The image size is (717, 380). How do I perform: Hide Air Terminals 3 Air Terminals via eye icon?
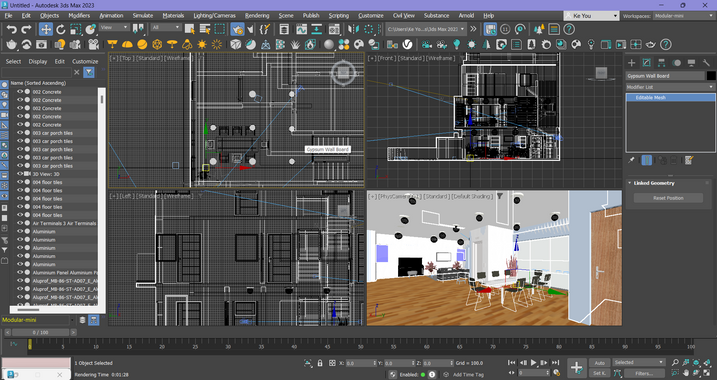point(20,223)
